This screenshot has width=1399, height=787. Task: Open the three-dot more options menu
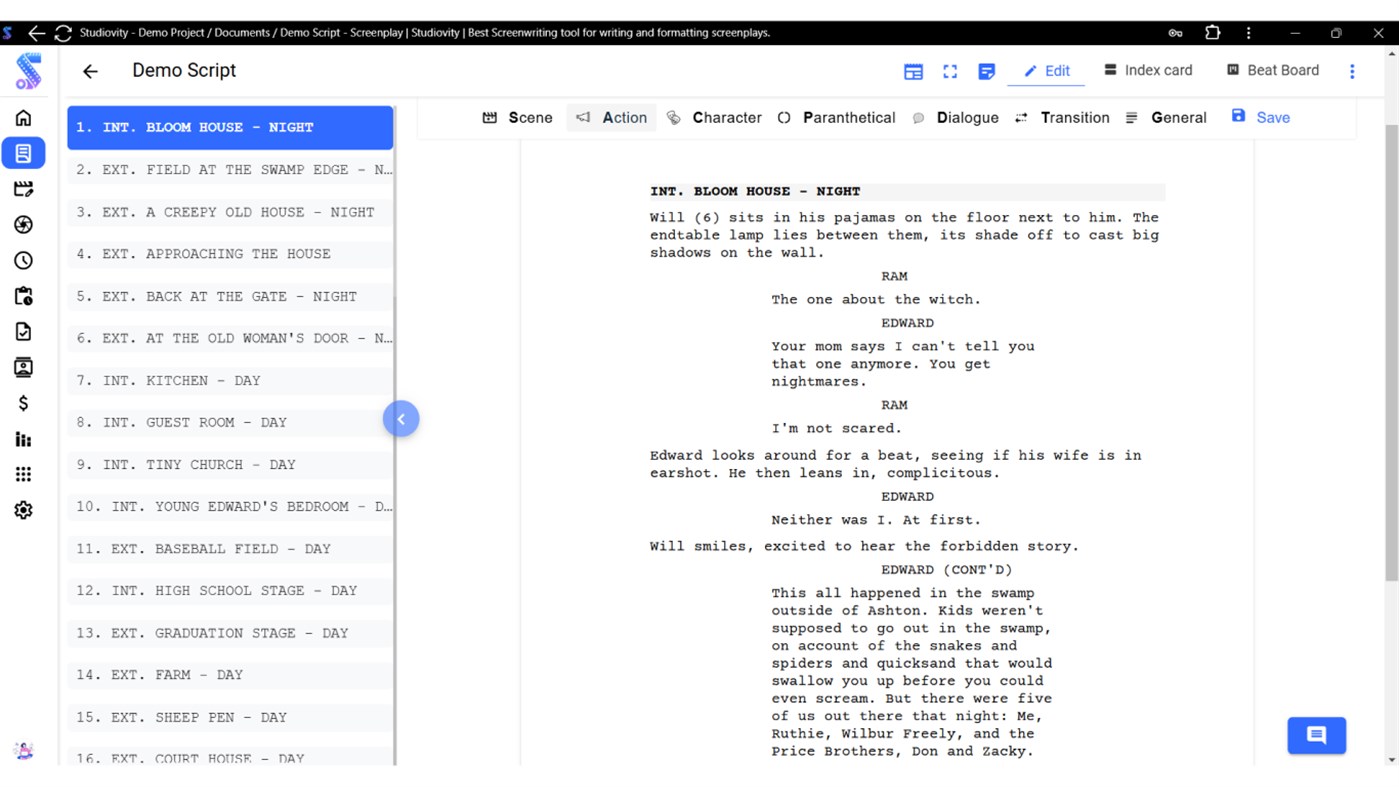pyautogui.click(x=1352, y=71)
